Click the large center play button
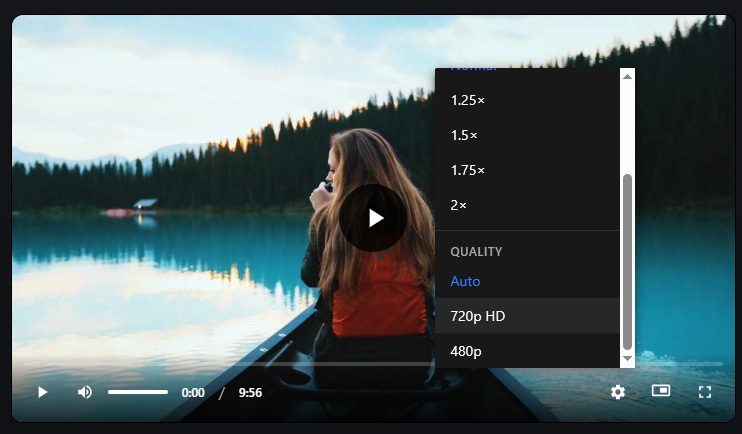Image resolution: width=742 pixels, height=434 pixels. click(373, 218)
